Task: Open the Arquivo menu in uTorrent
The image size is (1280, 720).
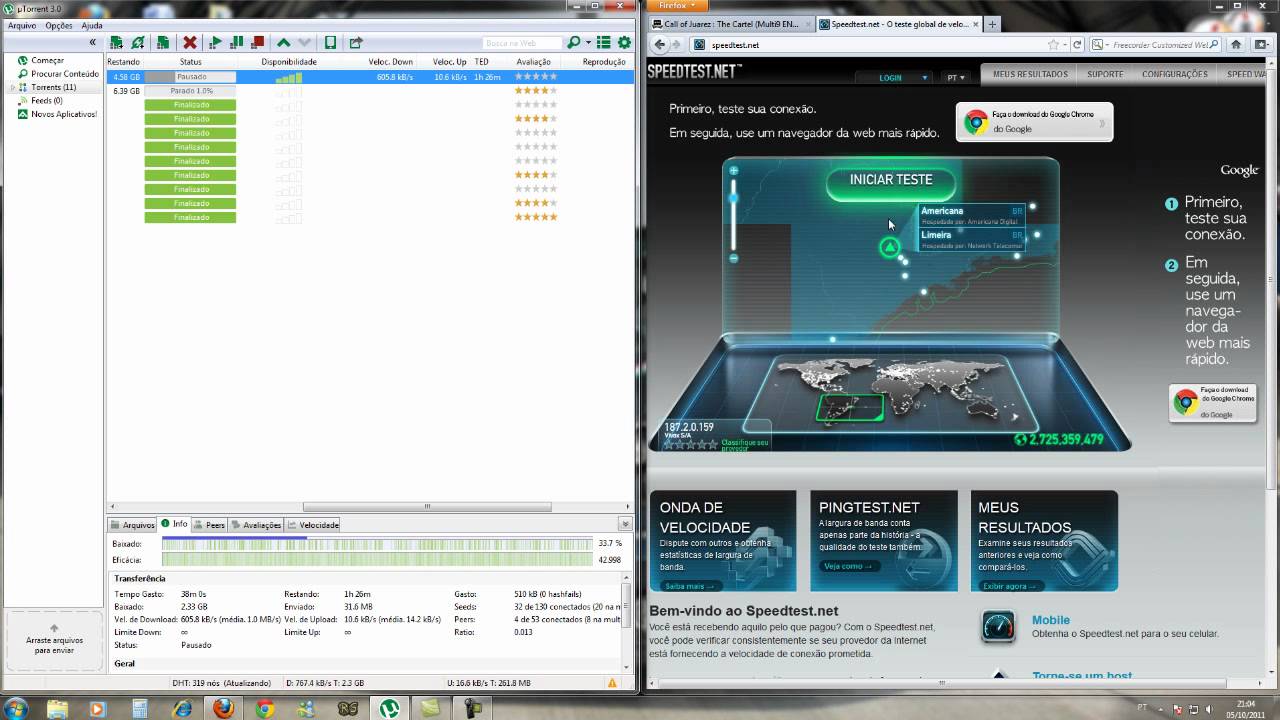Action: [x=22, y=26]
